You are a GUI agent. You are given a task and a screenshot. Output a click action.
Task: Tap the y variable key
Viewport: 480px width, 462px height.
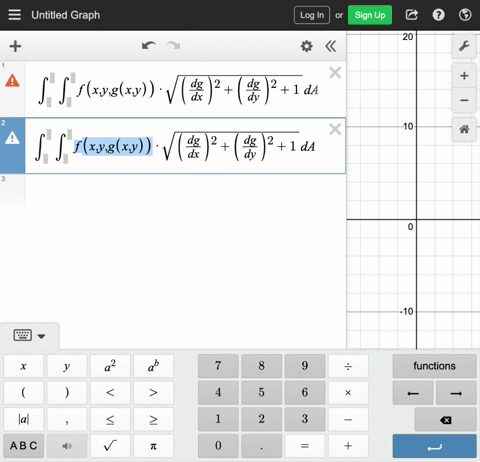(x=67, y=366)
